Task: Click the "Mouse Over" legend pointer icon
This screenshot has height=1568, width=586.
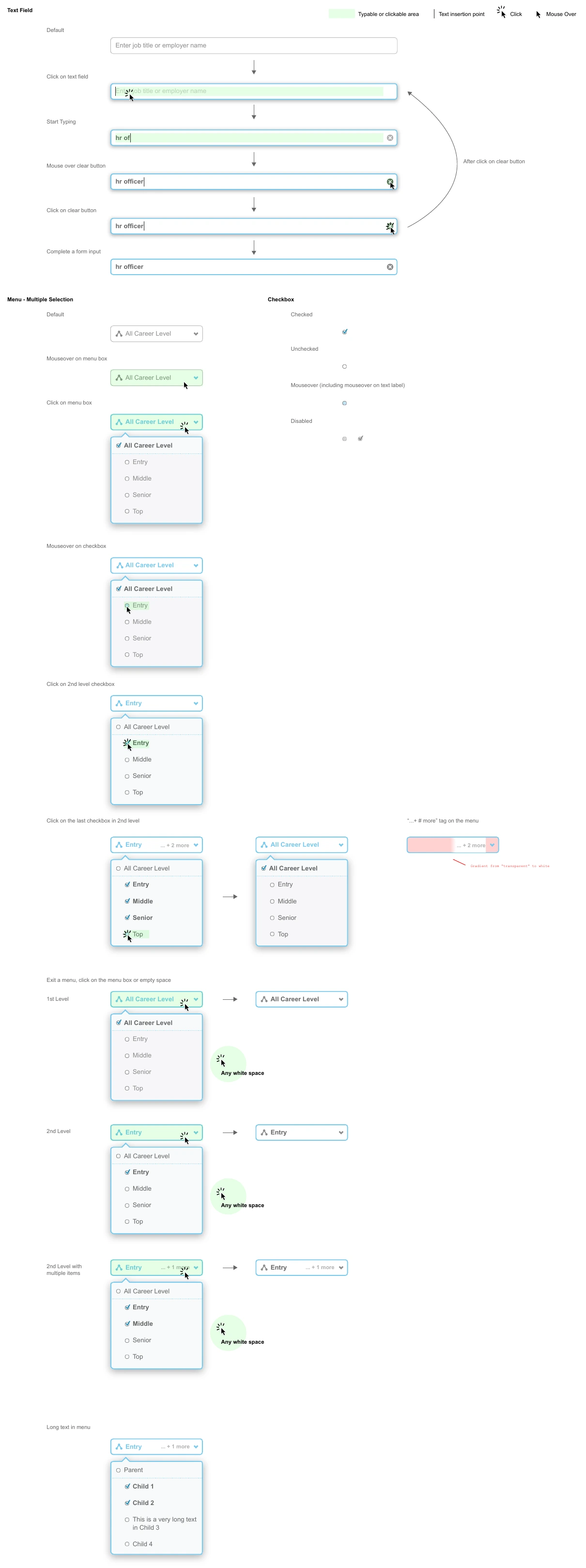Action: [538, 14]
